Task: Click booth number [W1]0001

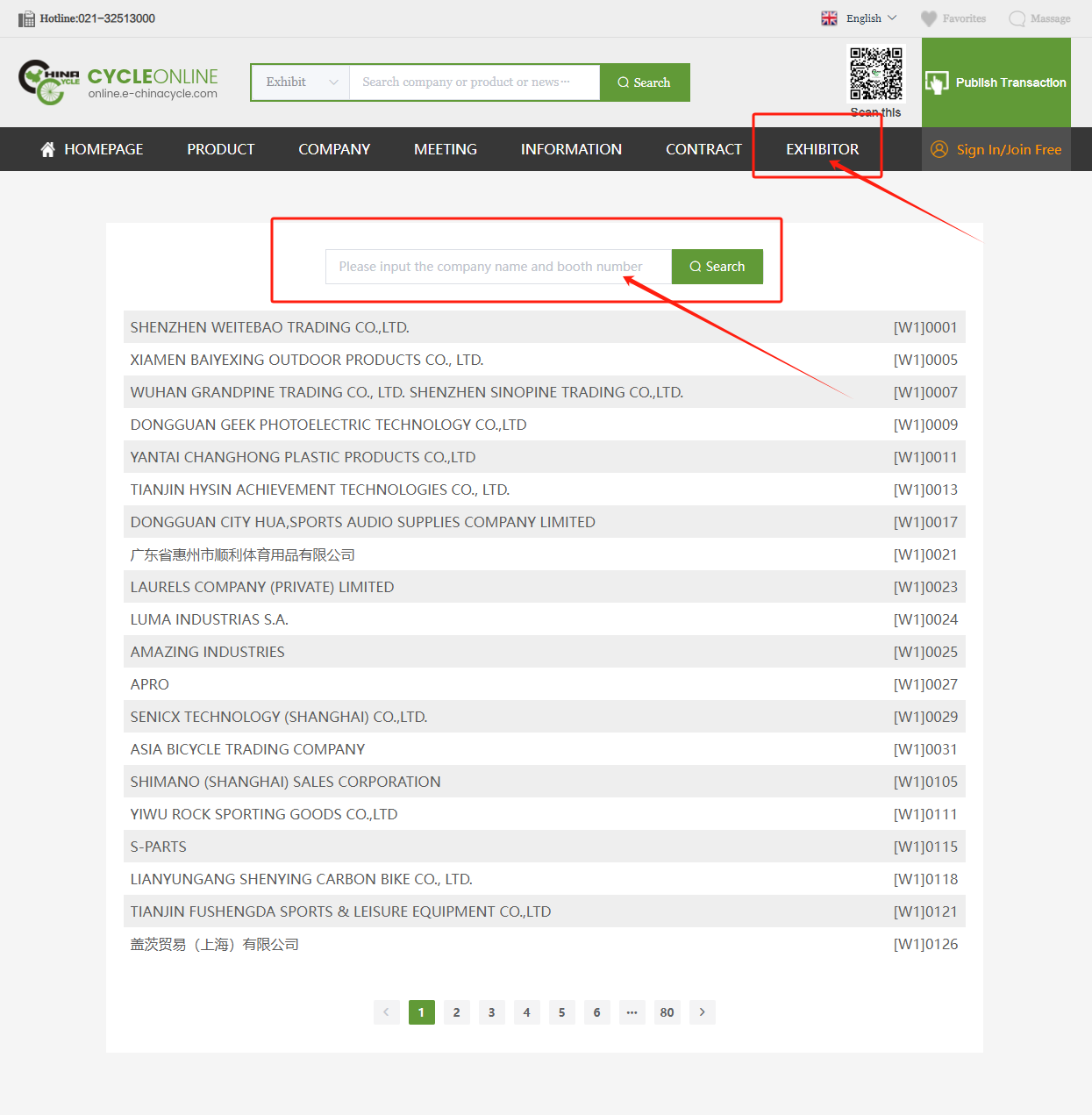Action: pos(925,327)
